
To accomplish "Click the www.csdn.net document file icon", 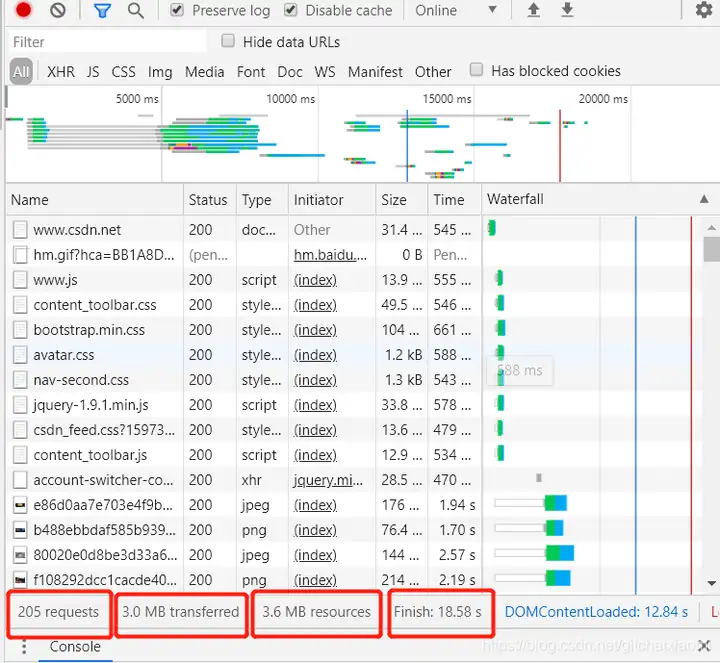I will [x=20, y=230].
